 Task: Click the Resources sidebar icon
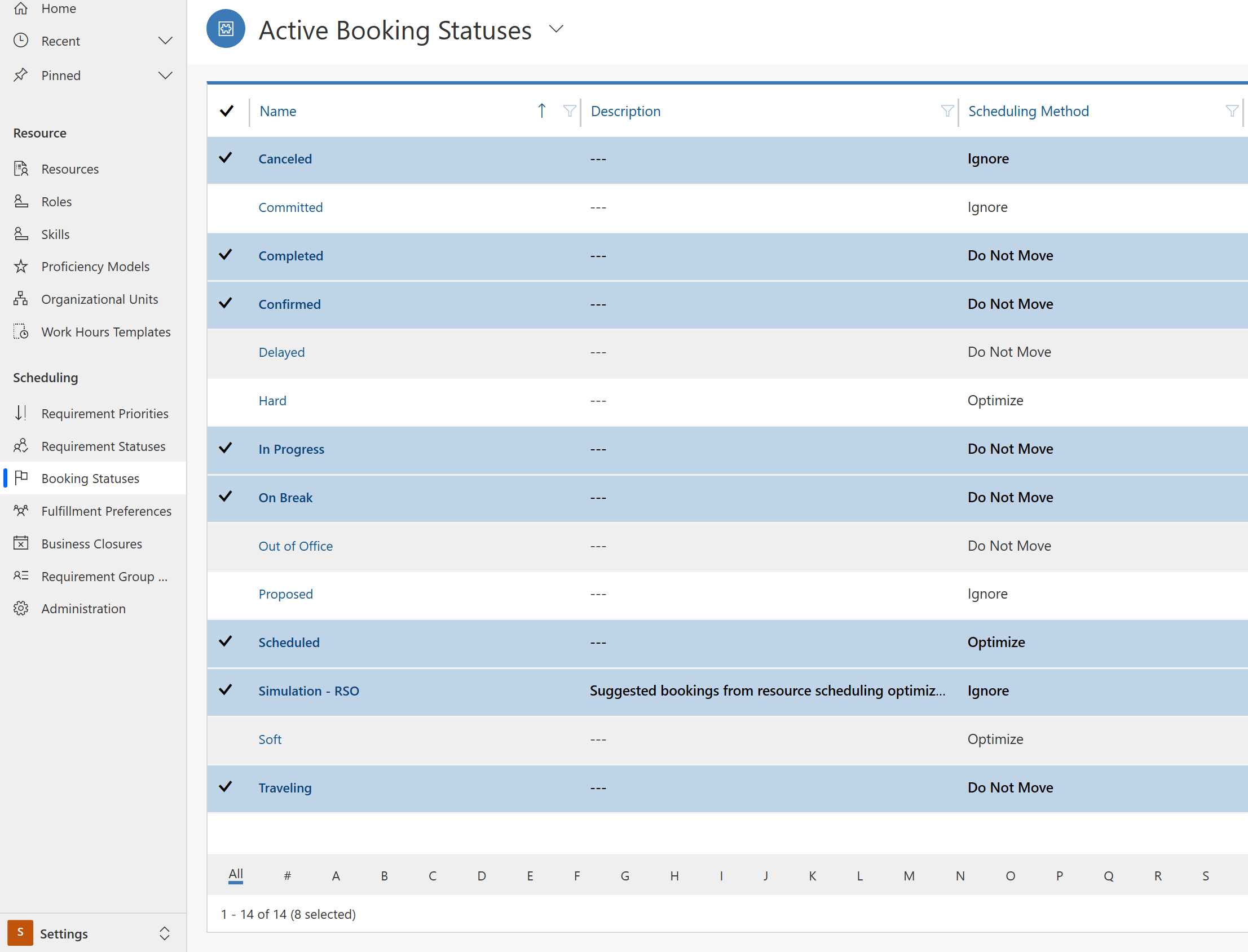click(x=22, y=168)
